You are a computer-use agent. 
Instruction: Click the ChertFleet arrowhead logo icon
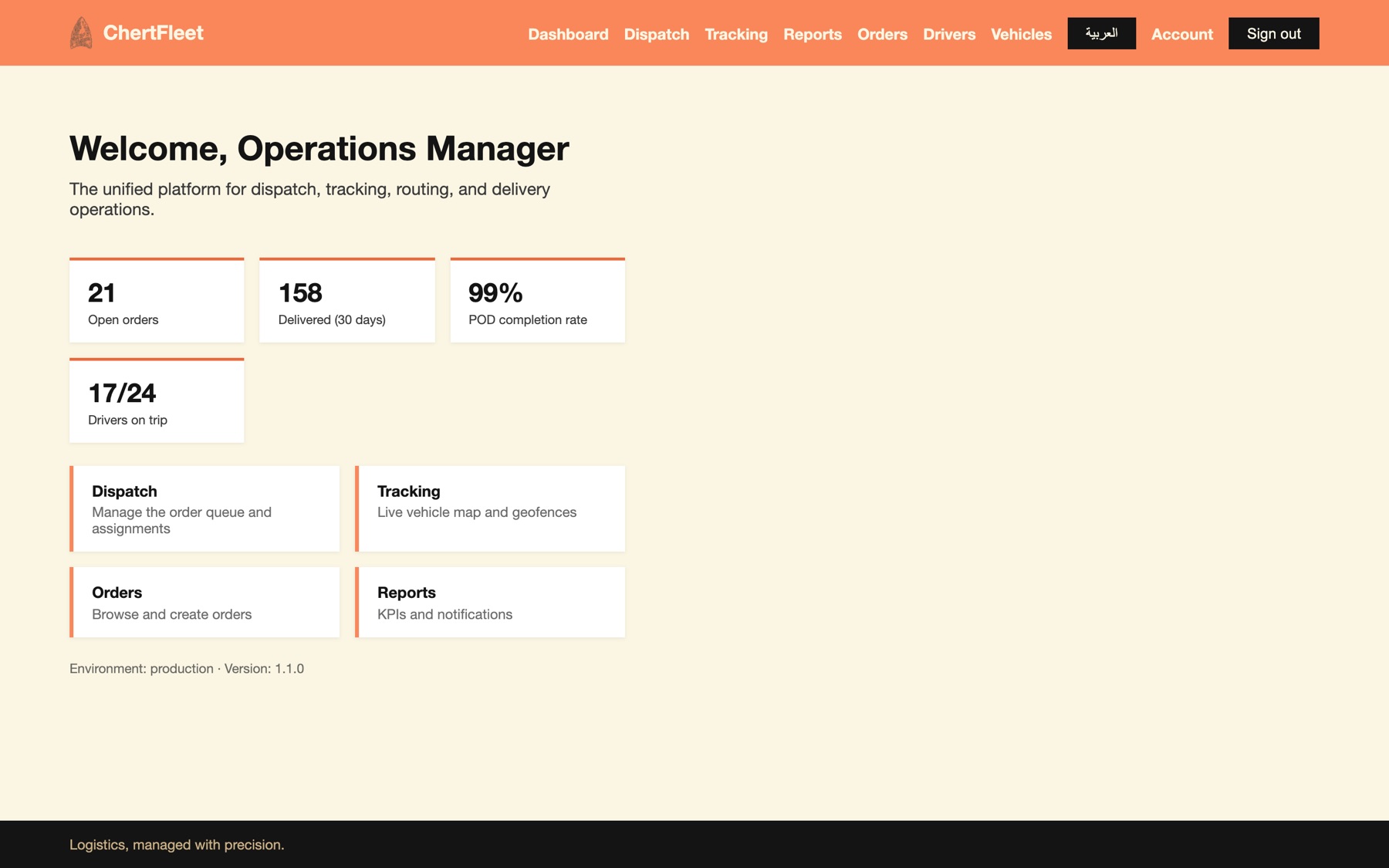pyautogui.click(x=81, y=33)
